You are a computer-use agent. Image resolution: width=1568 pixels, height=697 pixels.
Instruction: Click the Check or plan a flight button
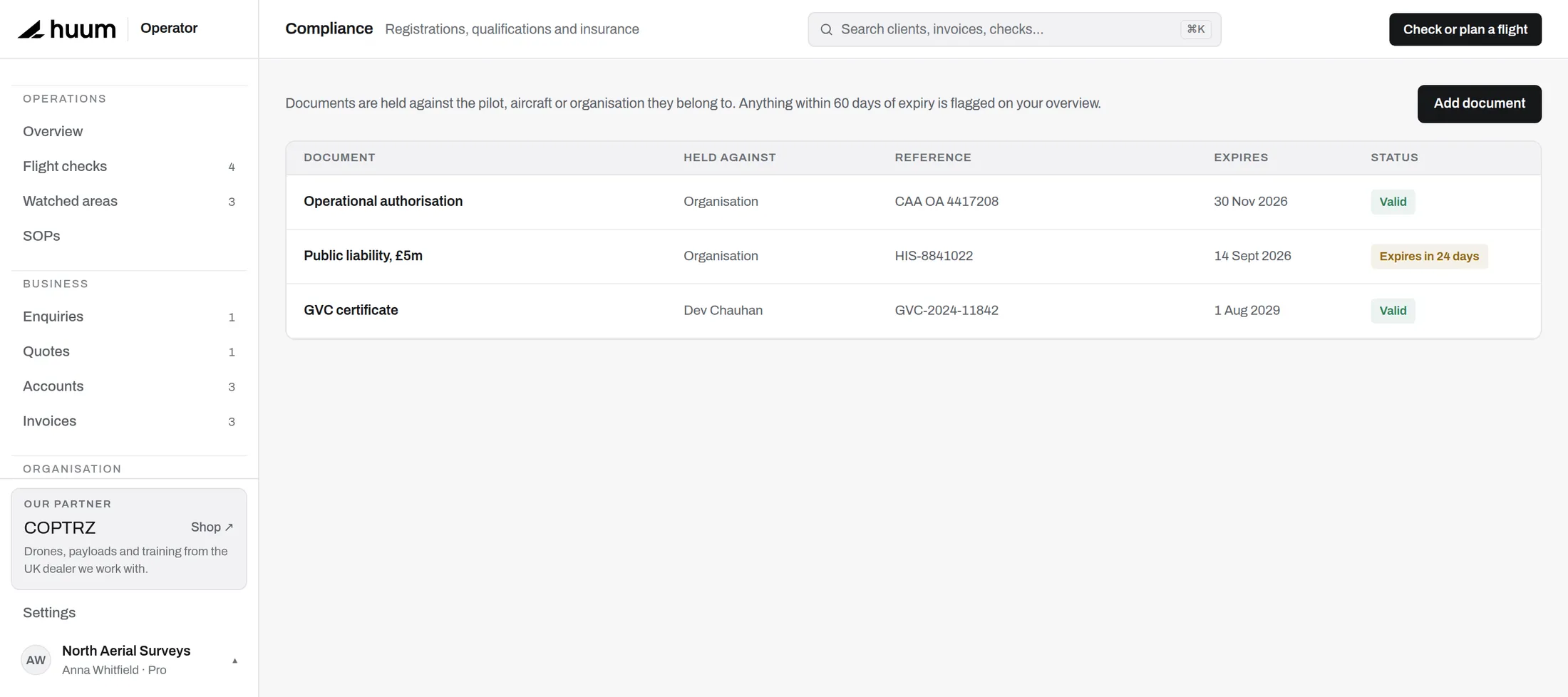[x=1465, y=29]
